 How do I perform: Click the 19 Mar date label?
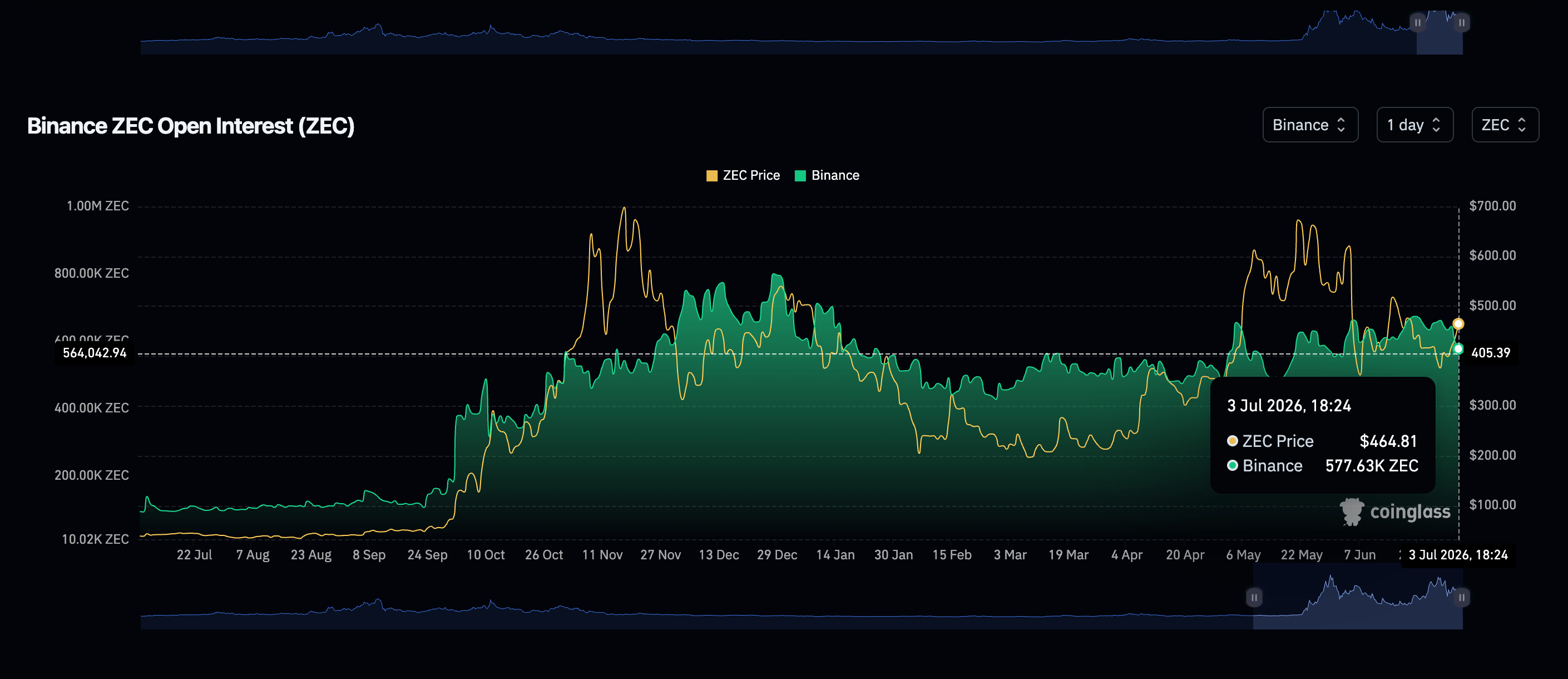pos(1069,555)
